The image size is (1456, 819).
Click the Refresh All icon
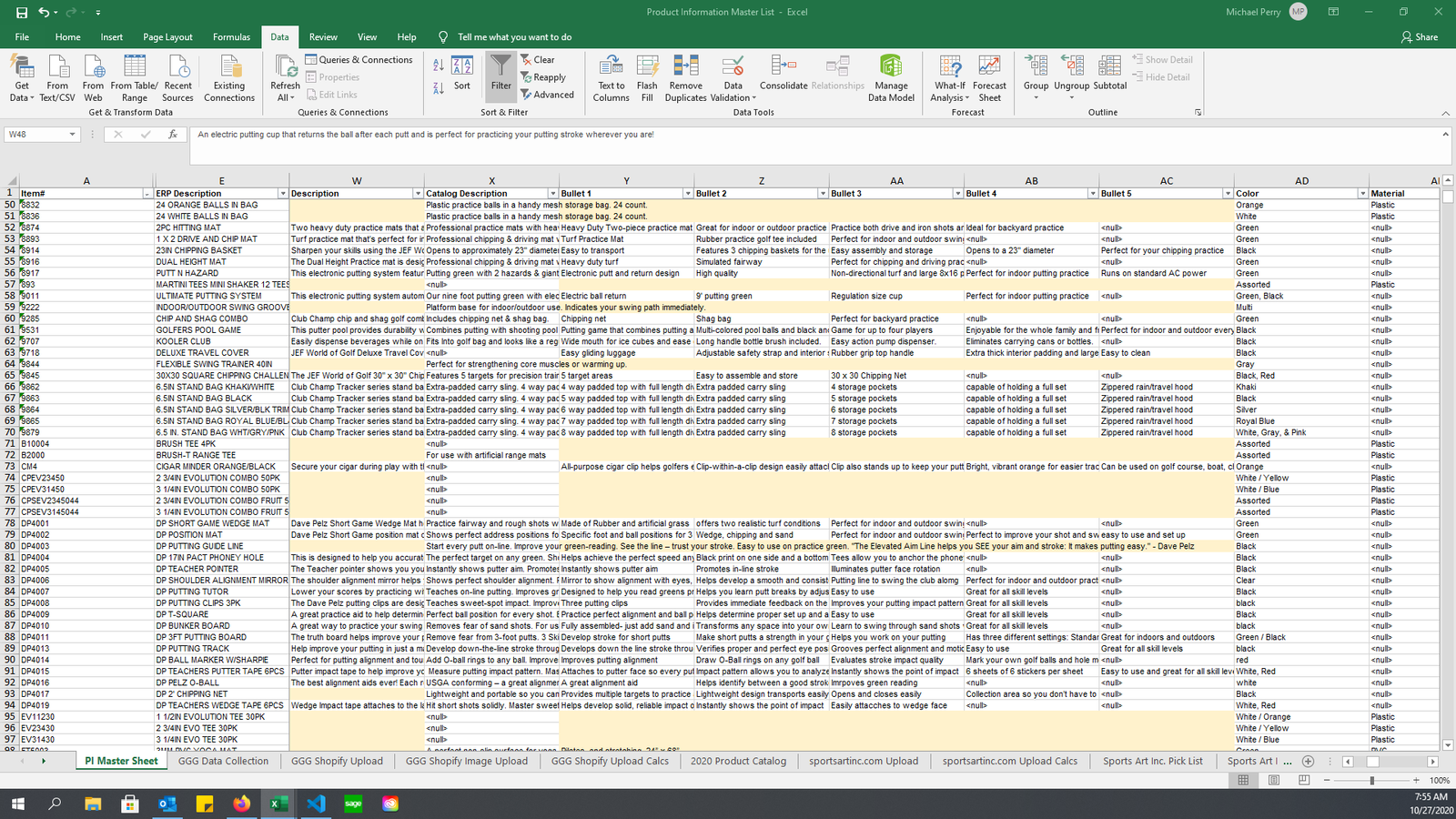[x=285, y=78]
